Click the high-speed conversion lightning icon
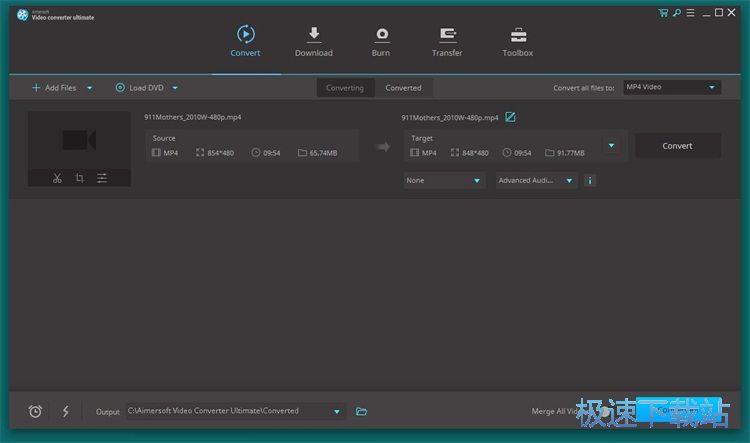The height and width of the screenshot is (443, 750). tap(66, 411)
